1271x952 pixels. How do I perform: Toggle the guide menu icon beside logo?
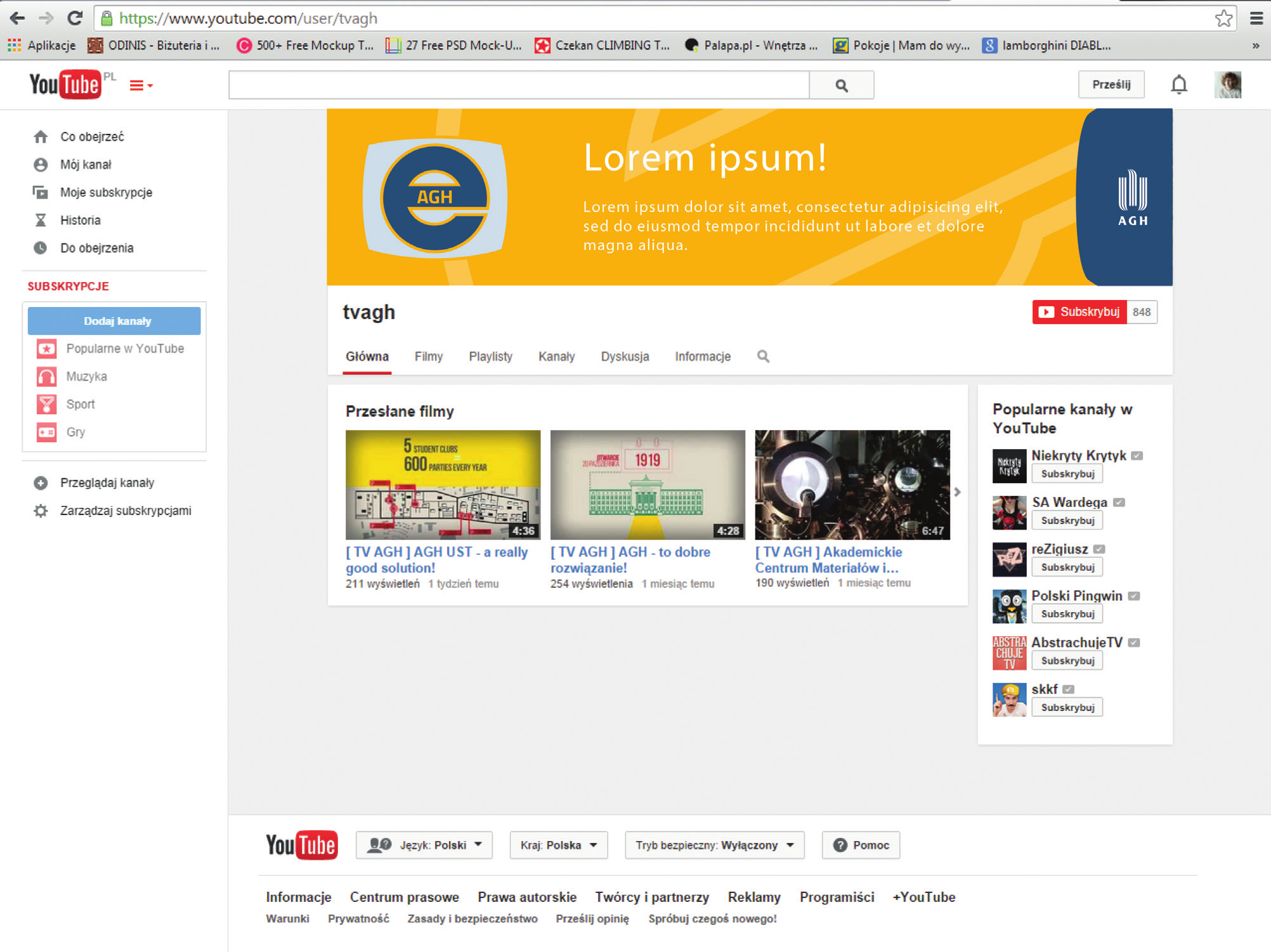[x=141, y=86]
